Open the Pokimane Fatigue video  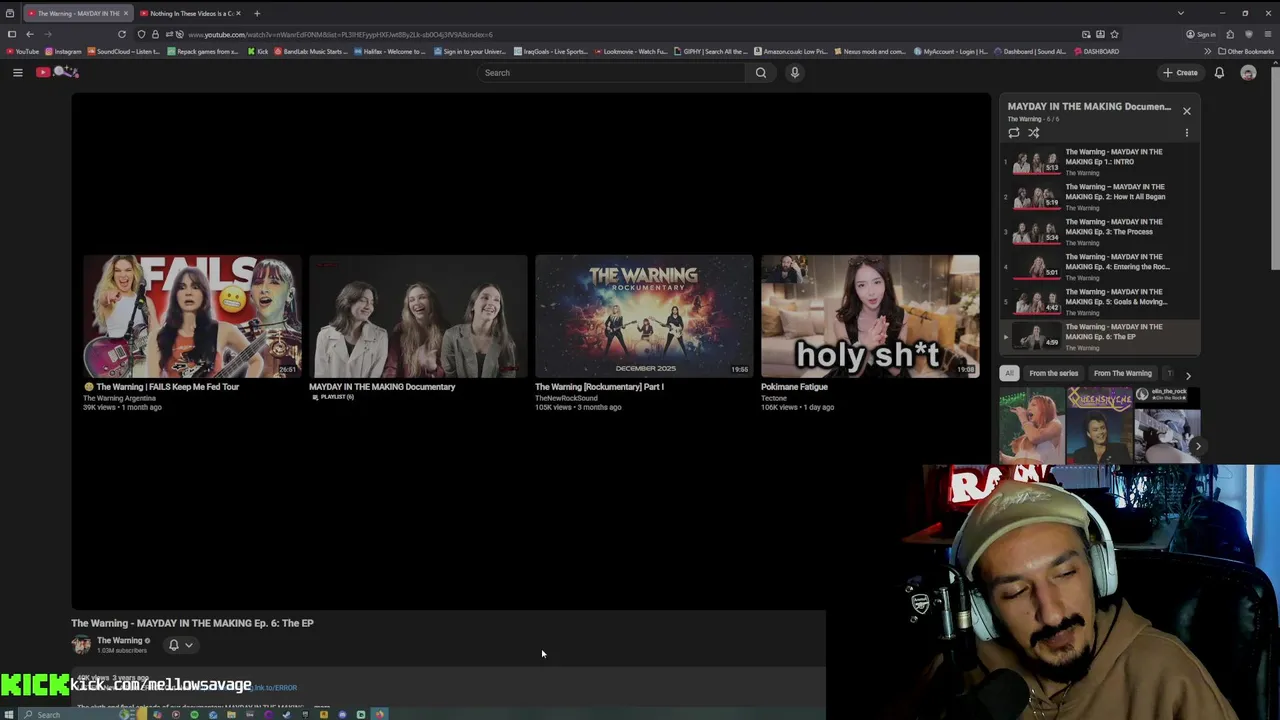(x=870, y=316)
